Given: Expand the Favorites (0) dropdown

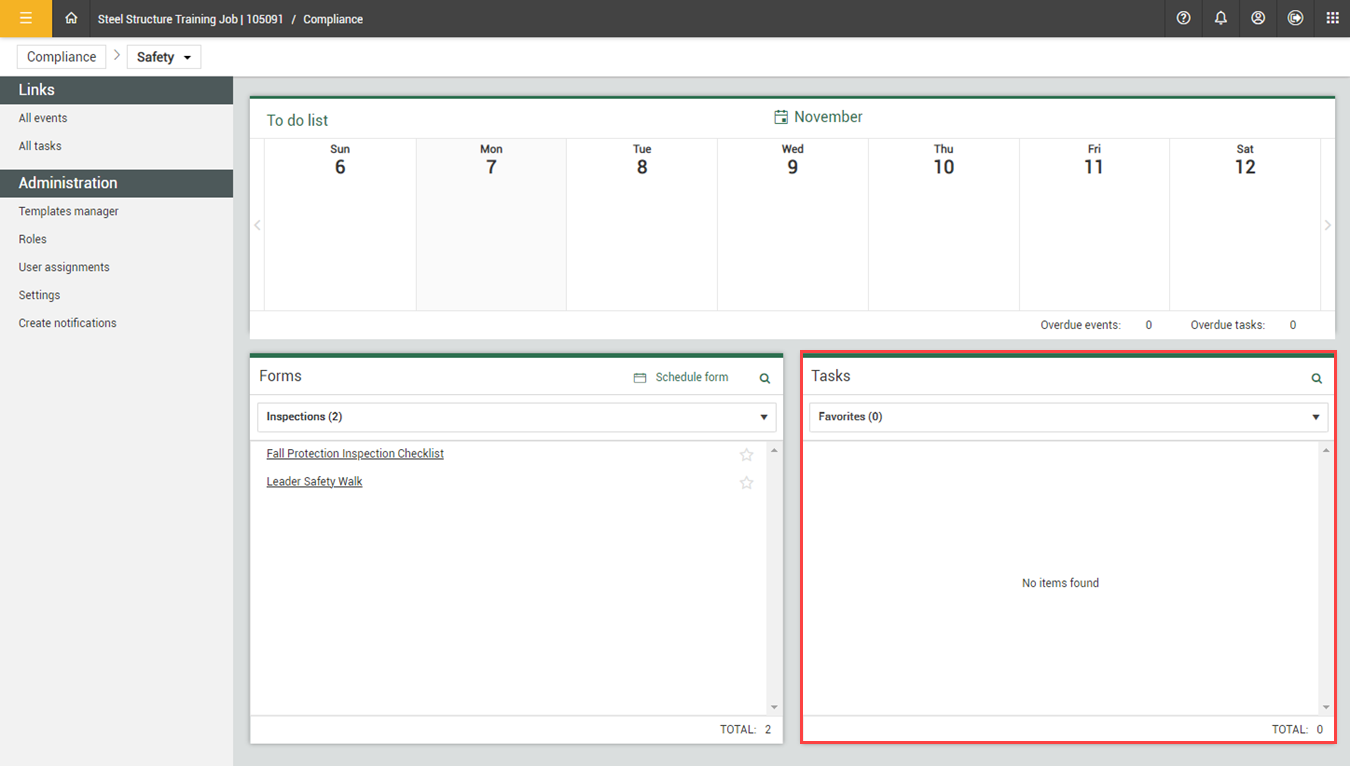Looking at the screenshot, I should (1069, 417).
